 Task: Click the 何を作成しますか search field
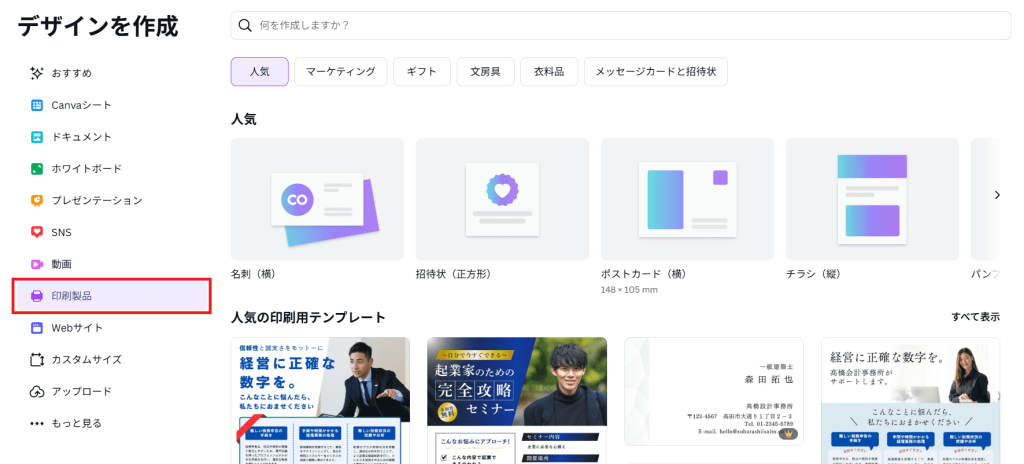pyautogui.click(x=620, y=25)
